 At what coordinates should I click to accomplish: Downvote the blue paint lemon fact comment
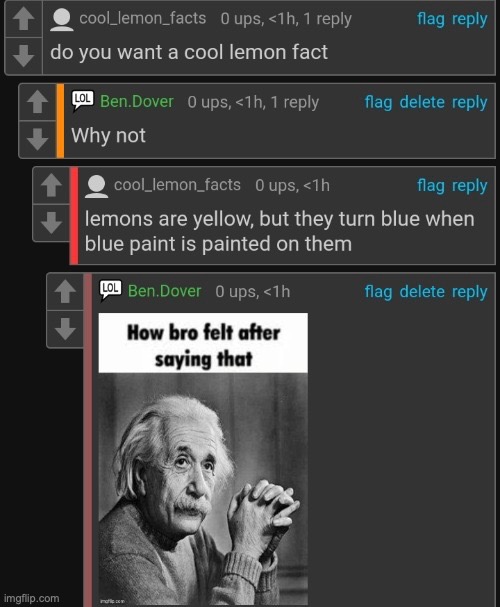pyautogui.click(x=51, y=222)
